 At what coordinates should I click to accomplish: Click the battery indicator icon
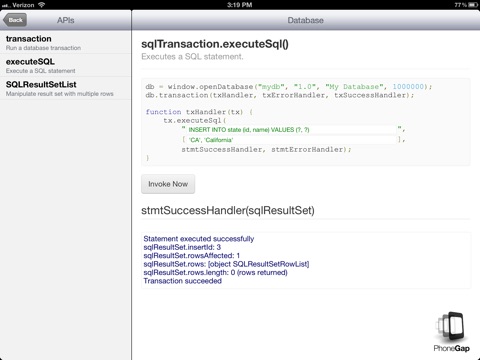pyautogui.click(x=473, y=5)
